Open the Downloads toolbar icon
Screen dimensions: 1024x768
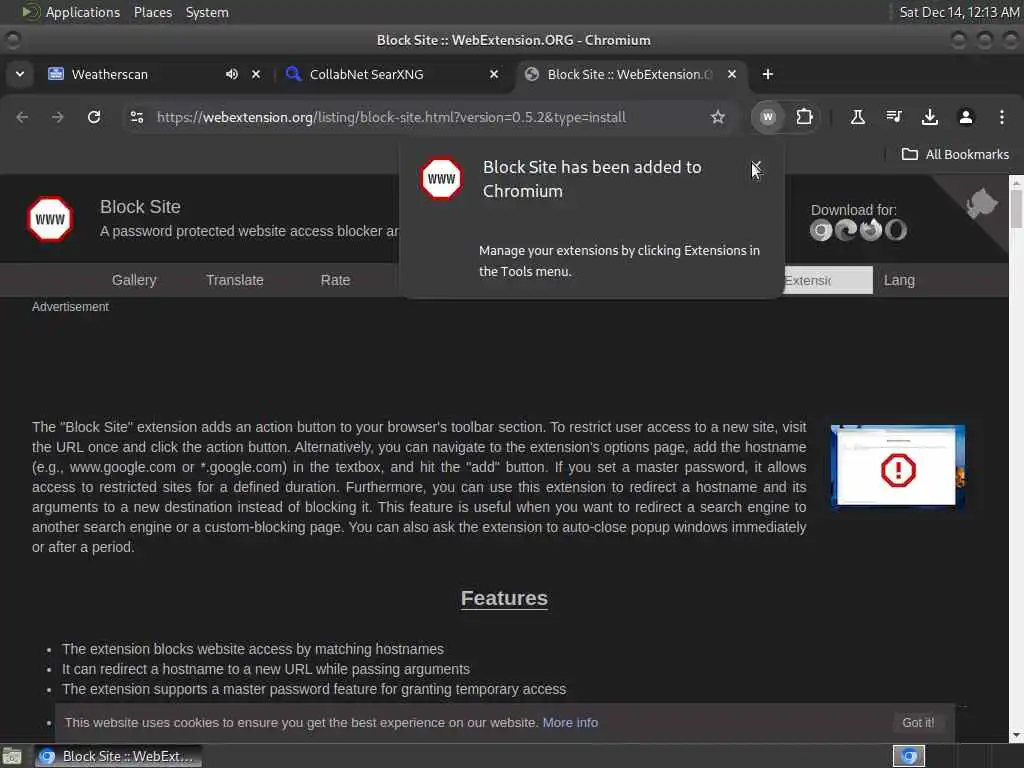coord(929,117)
